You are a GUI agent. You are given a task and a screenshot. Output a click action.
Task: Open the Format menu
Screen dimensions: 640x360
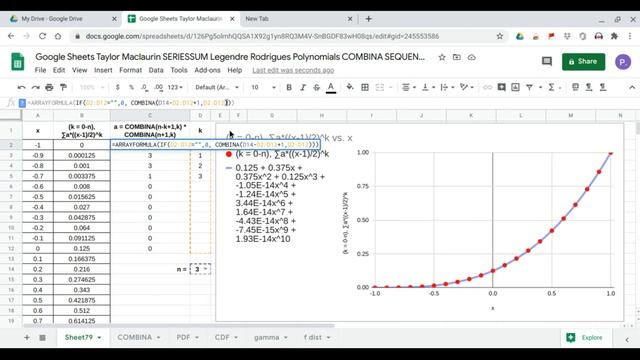131,70
